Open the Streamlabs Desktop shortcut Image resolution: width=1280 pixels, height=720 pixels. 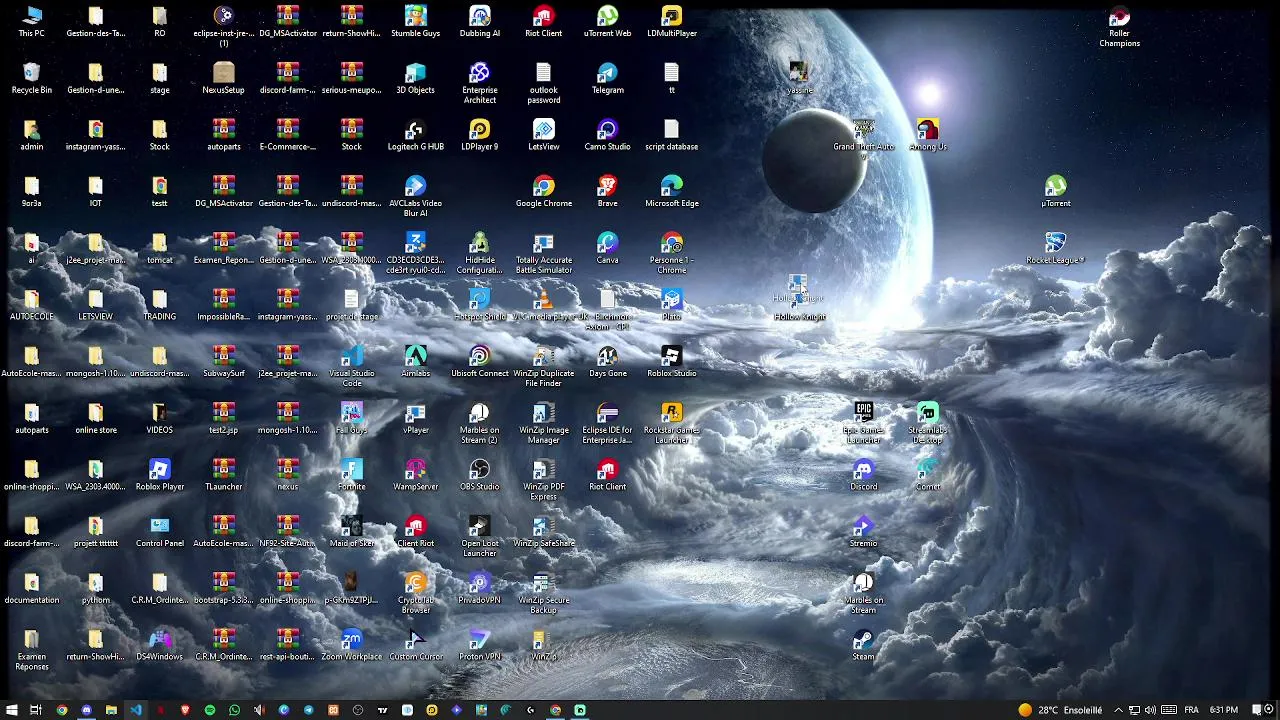tap(927, 423)
